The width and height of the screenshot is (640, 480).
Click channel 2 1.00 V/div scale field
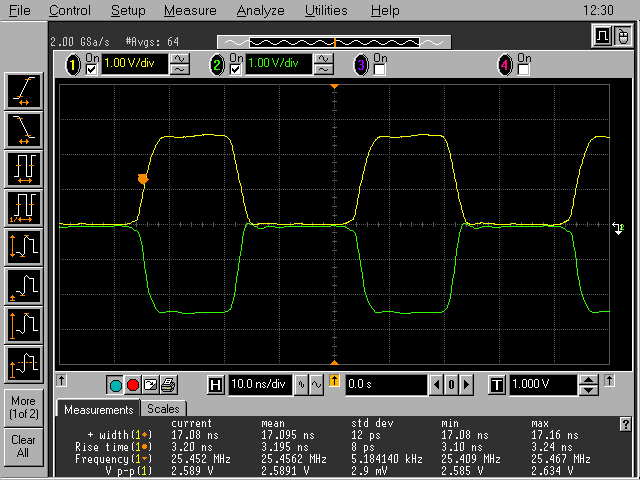(x=278, y=64)
